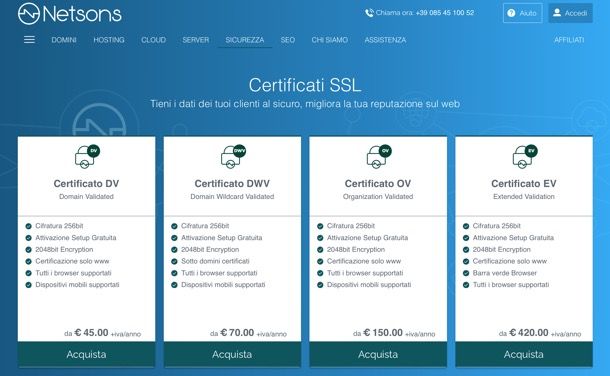The height and width of the screenshot is (376, 610).
Task: Click the Certificato OV lock icon
Action: (379, 156)
